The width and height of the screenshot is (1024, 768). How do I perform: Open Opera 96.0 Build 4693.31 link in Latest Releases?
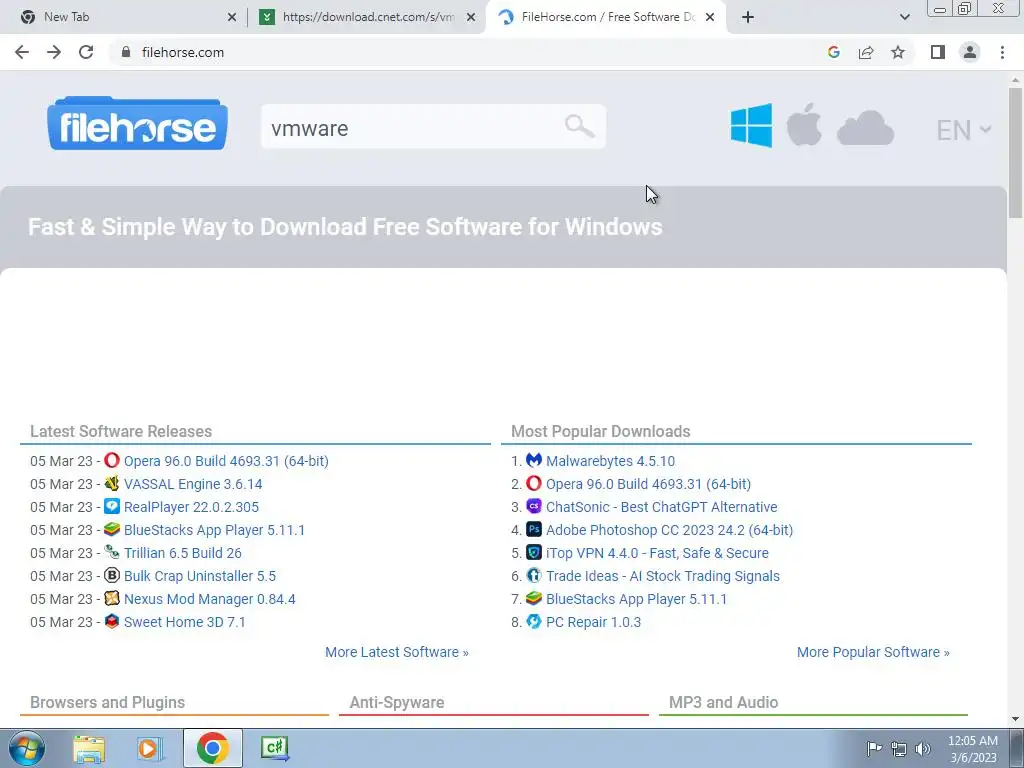click(226, 461)
